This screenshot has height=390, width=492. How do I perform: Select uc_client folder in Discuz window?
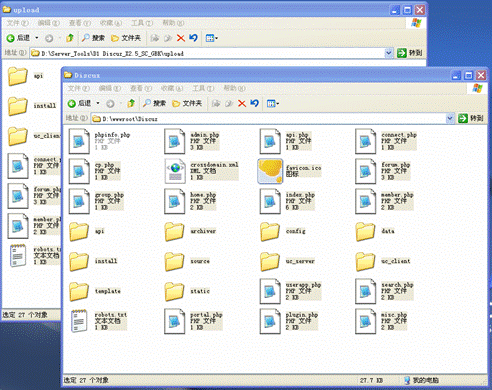click(x=366, y=261)
